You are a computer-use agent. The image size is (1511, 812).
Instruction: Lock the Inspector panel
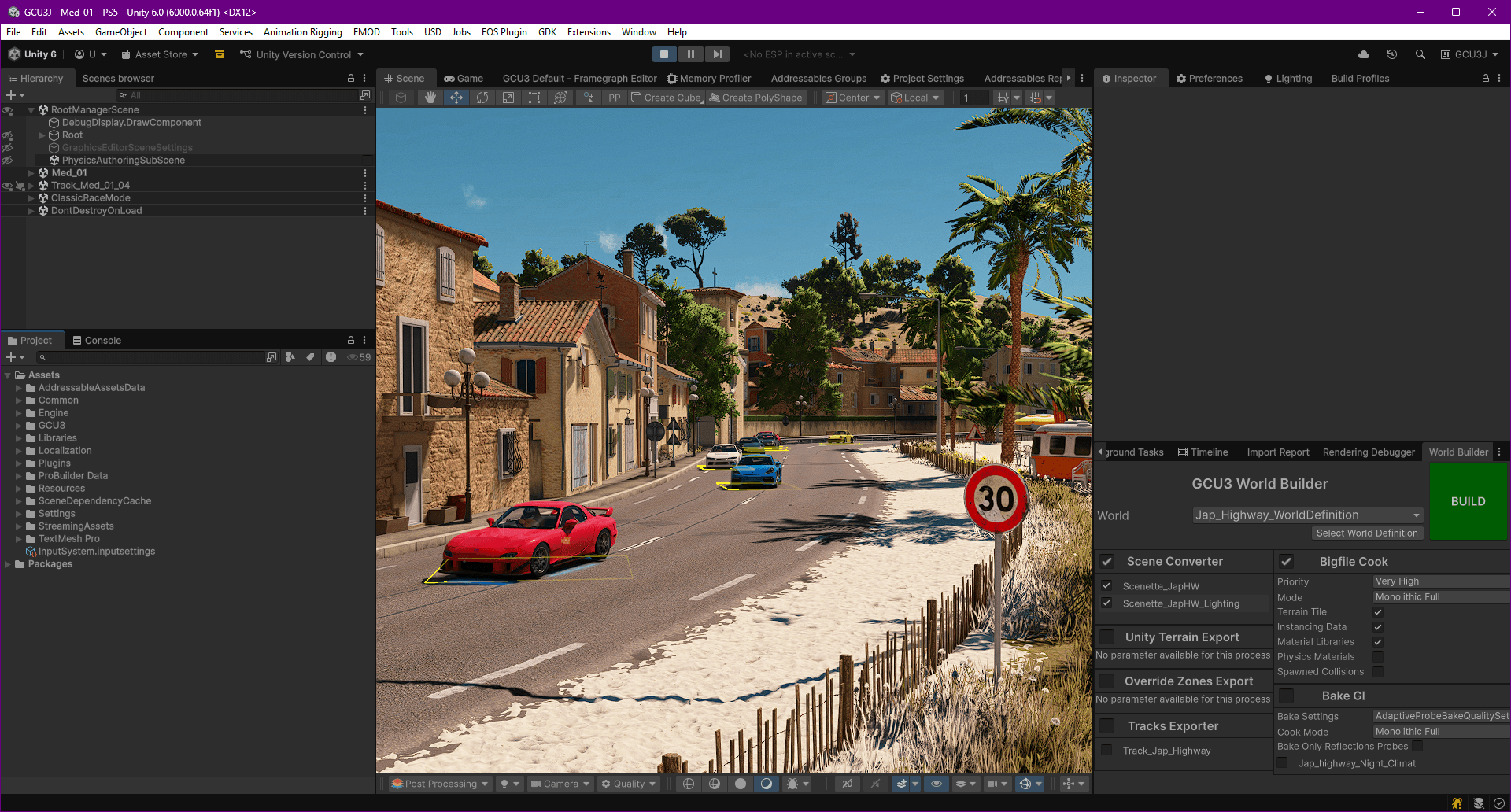point(1486,79)
